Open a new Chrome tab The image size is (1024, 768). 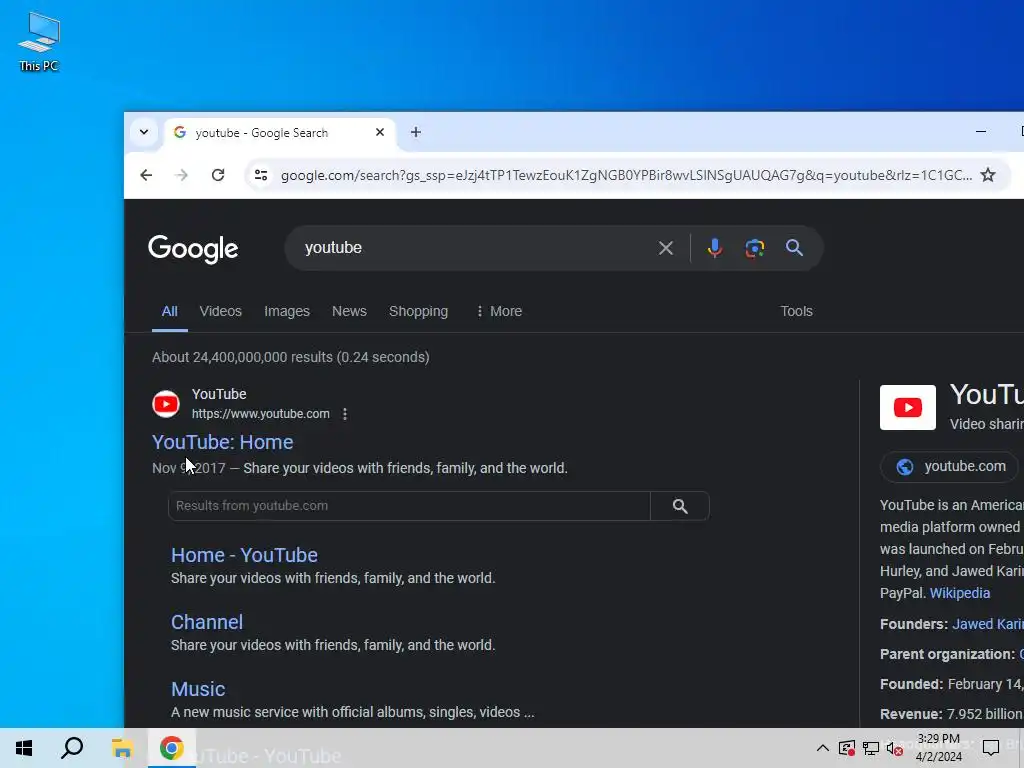(x=415, y=133)
